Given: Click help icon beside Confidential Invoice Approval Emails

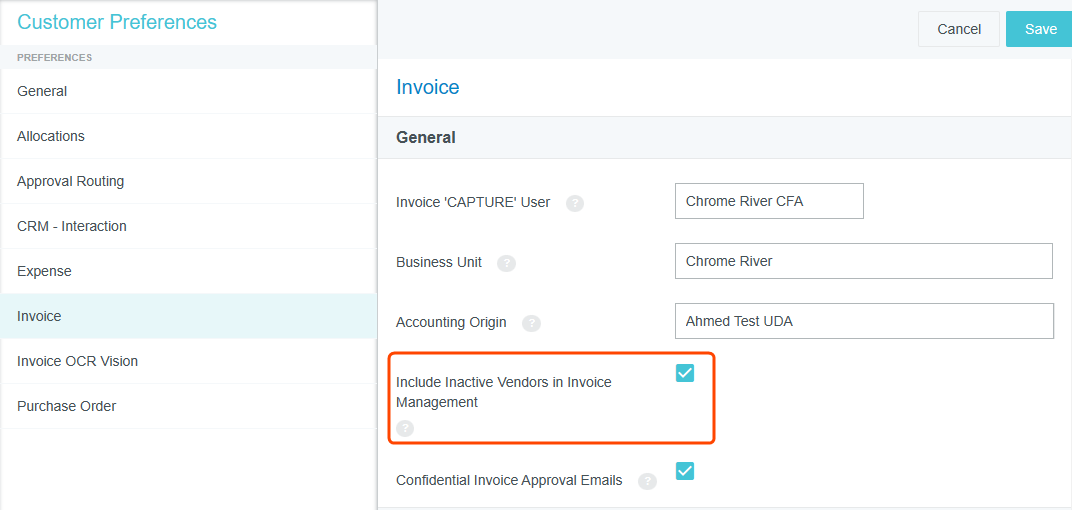Looking at the screenshot, I should pos(647,481).
